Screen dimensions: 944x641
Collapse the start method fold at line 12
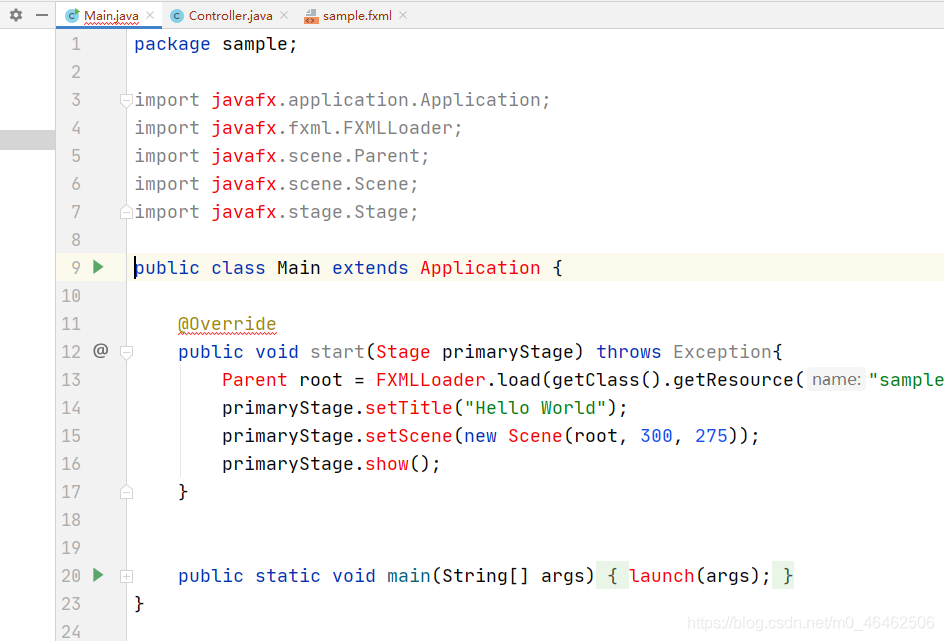pyautogui.click(x=126, y=352)
